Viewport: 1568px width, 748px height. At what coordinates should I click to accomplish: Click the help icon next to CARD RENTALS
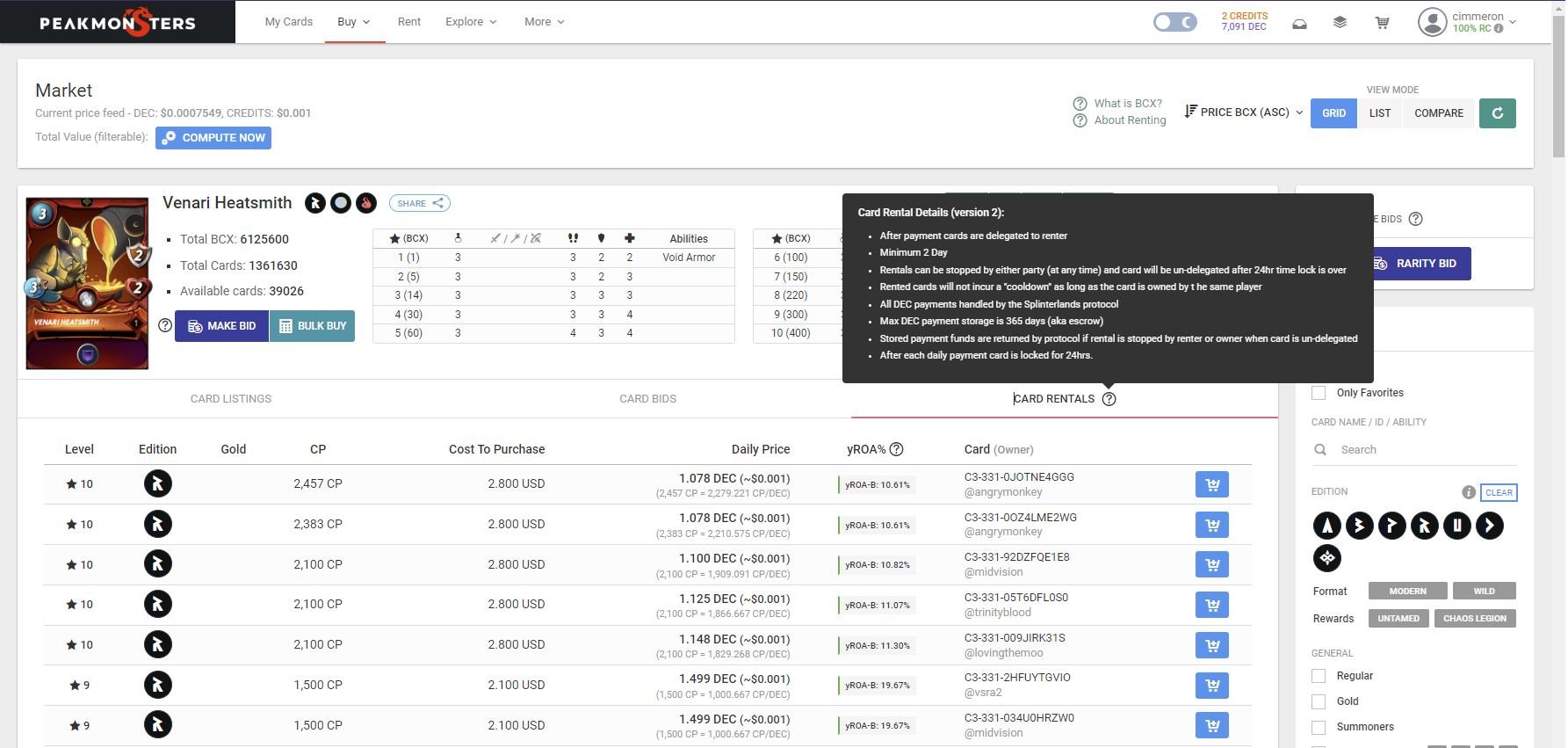[1109, 399]
